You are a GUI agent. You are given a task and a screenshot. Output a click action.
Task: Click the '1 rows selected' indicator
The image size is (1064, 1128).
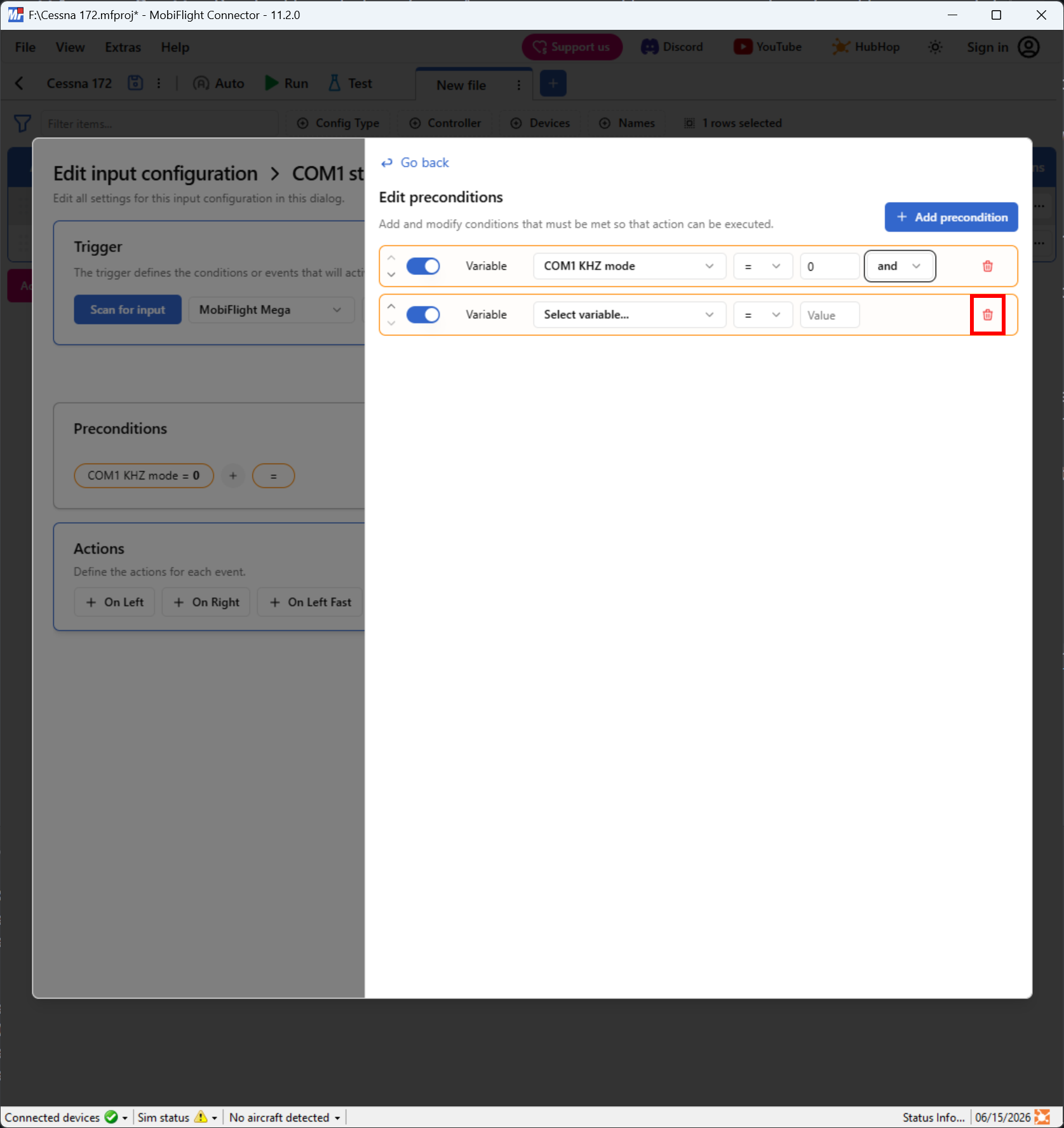click(x=732, y=123)
